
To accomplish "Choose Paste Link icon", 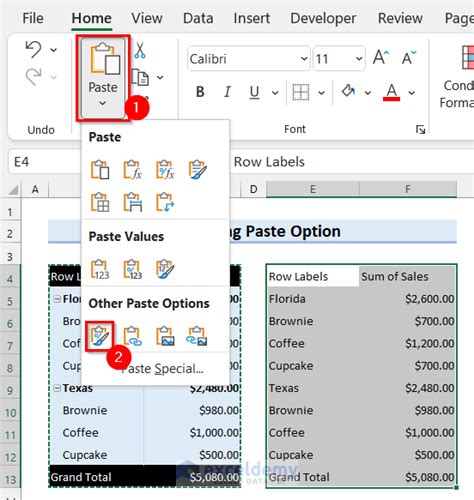I will tap(133, 336).
